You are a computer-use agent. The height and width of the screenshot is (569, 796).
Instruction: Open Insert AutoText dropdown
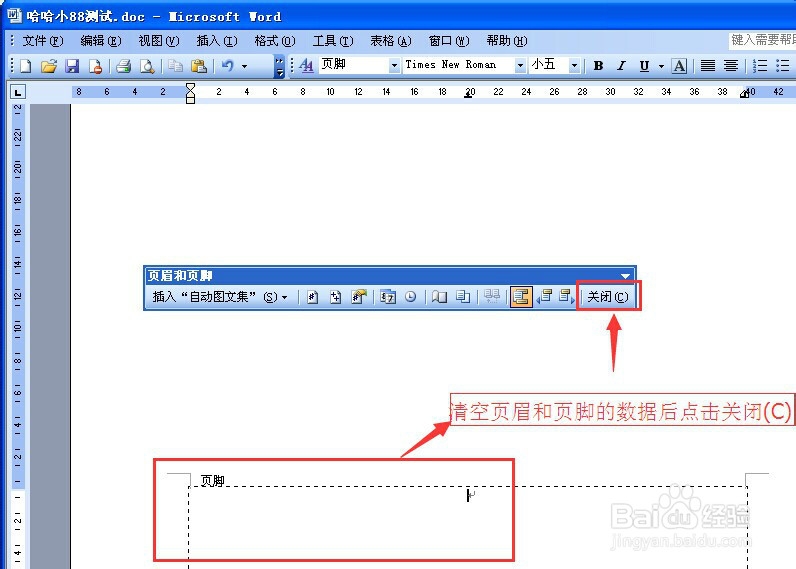pos(220,296)
